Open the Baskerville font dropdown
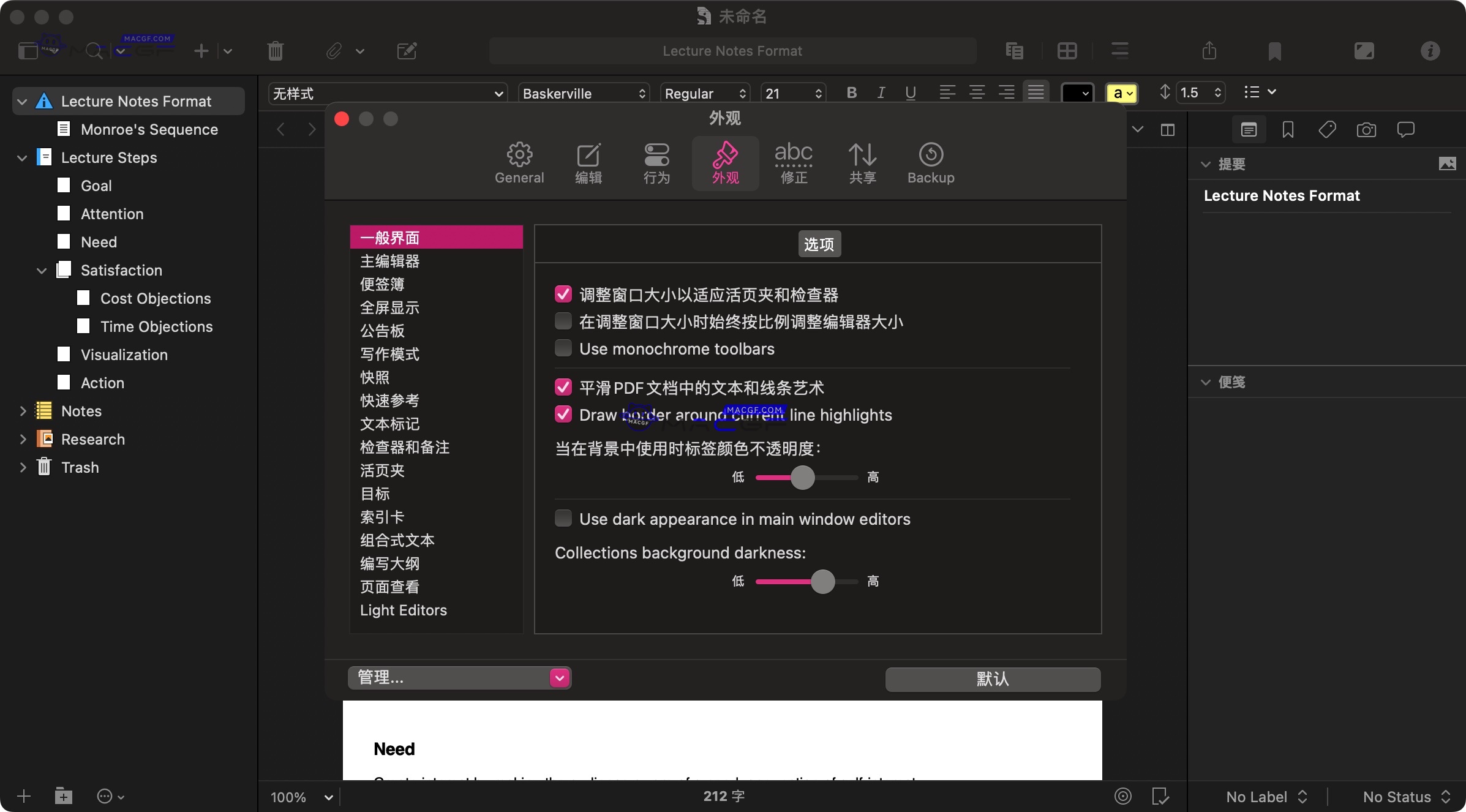 tap(582, 93)
